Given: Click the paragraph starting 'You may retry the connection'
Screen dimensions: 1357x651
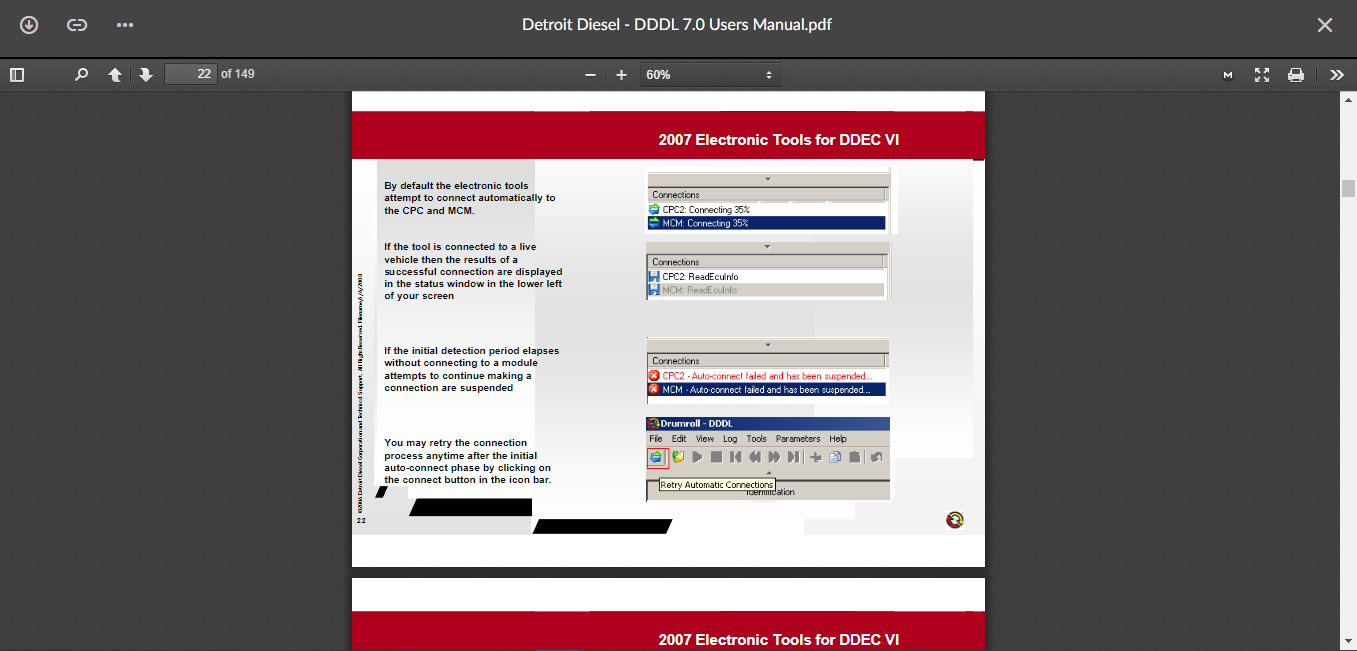Looking at the screenshot, I should [x=468, y=461].
